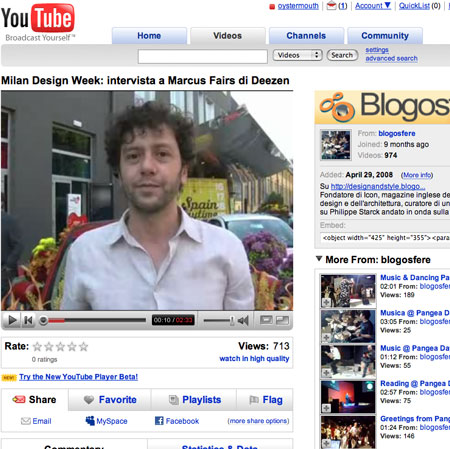
Task: Rate the video two stars
Action: (x=49, y=347)
